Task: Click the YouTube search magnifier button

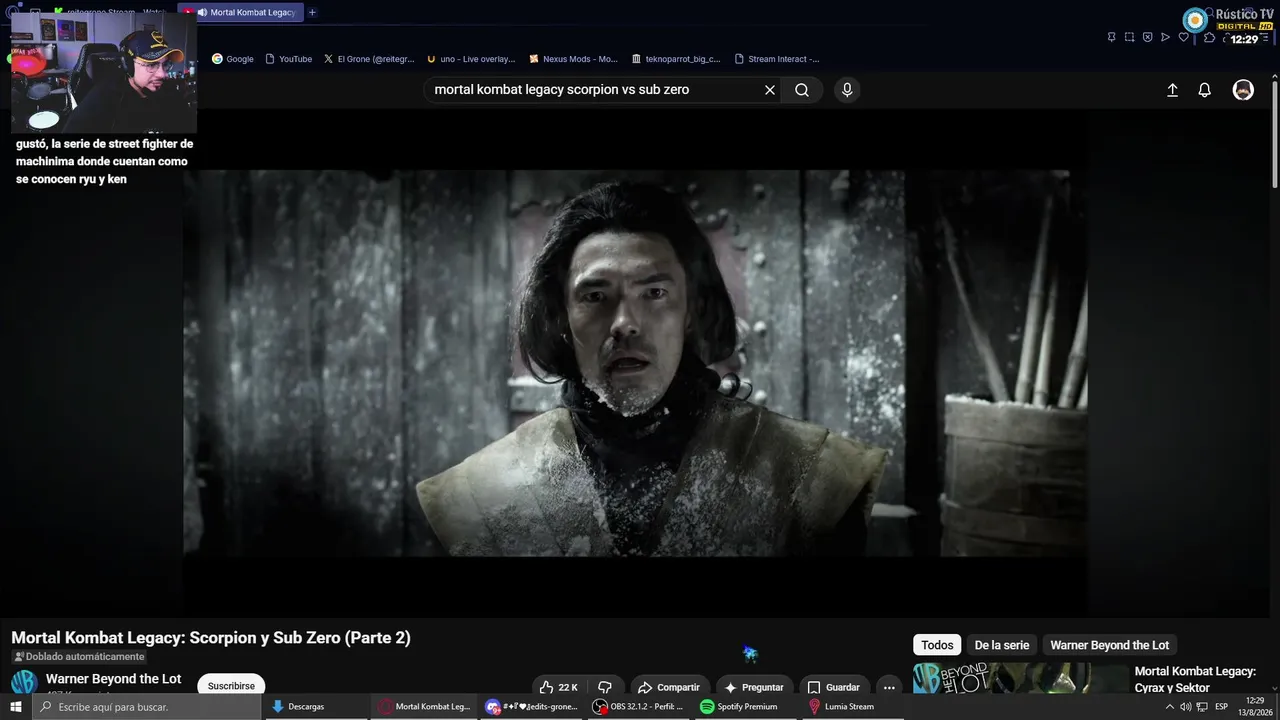Action: click(802, 90)
